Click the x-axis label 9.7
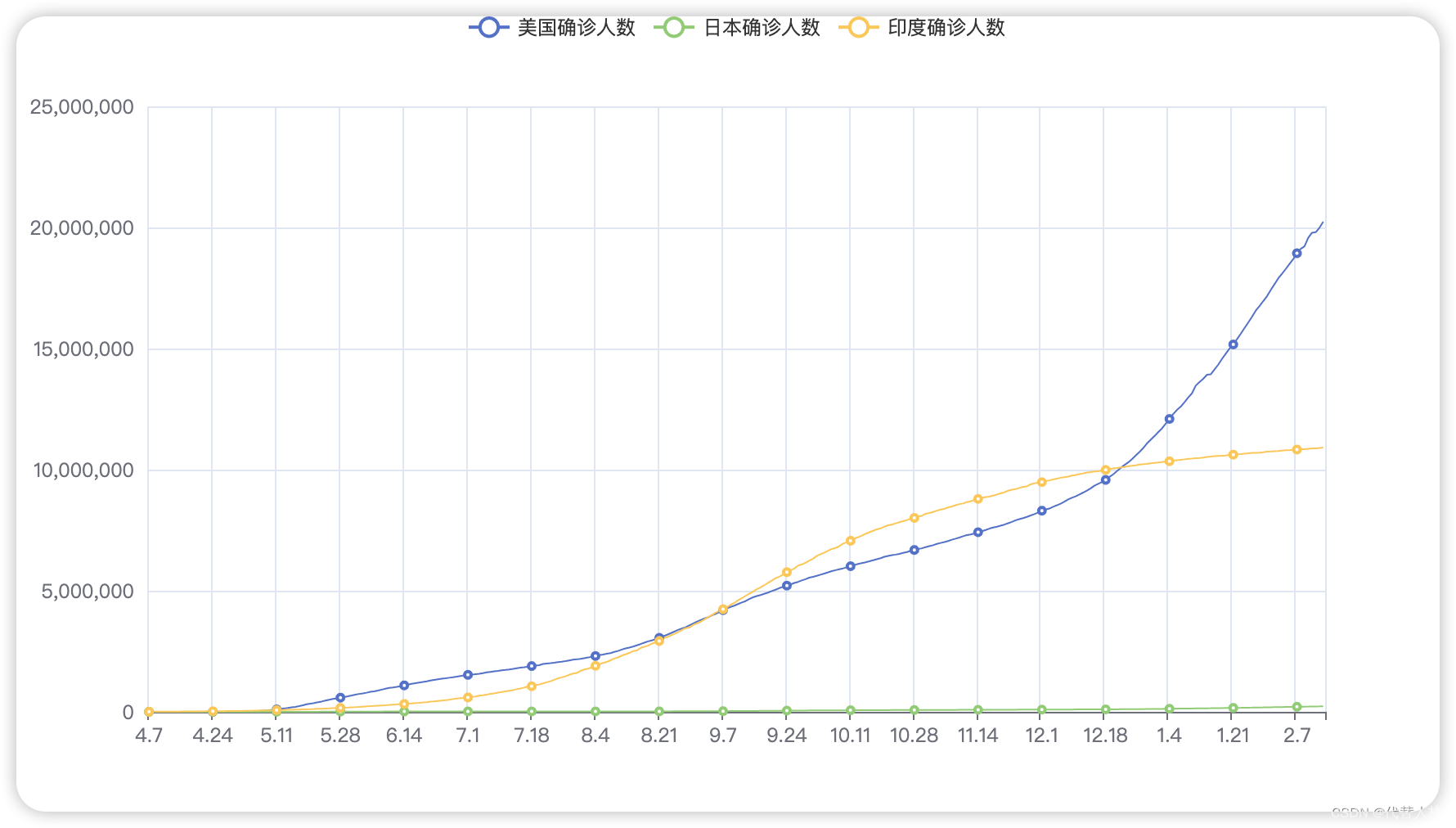This screenshot has height=828, width=1456. pyautogui.click(x=722, y=736)
